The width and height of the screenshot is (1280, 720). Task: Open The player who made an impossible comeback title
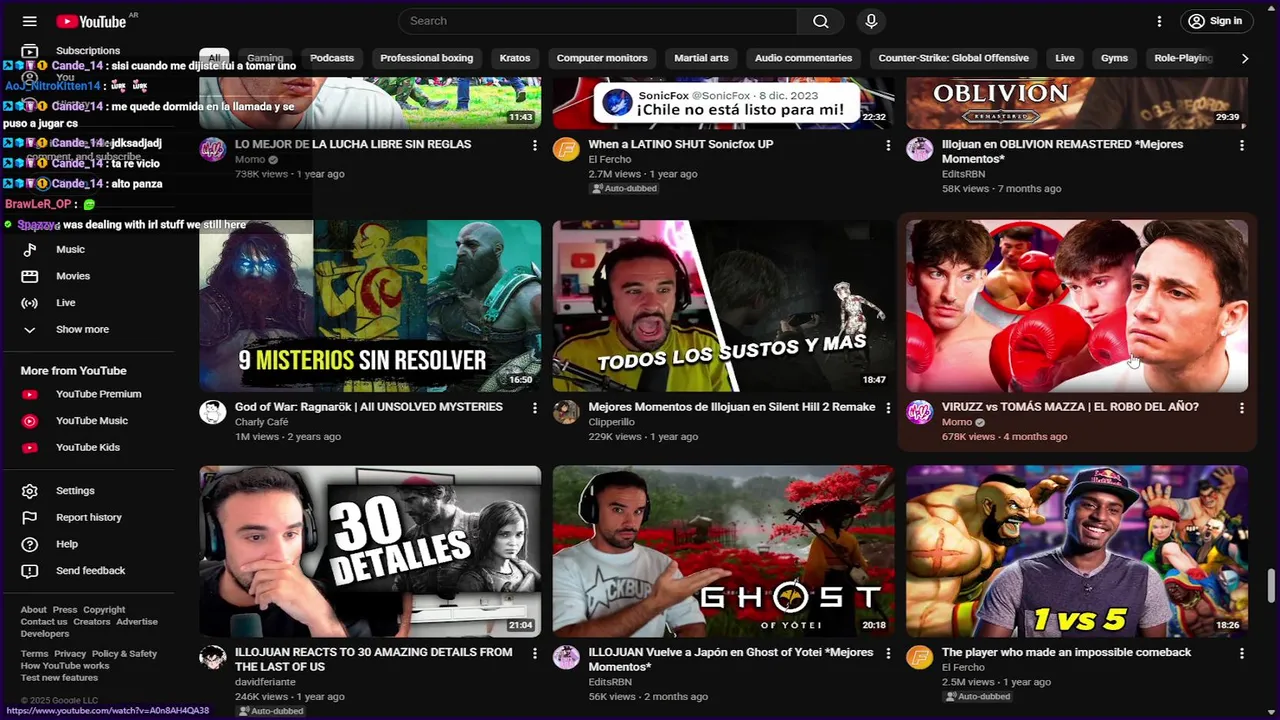(1066, 652)
